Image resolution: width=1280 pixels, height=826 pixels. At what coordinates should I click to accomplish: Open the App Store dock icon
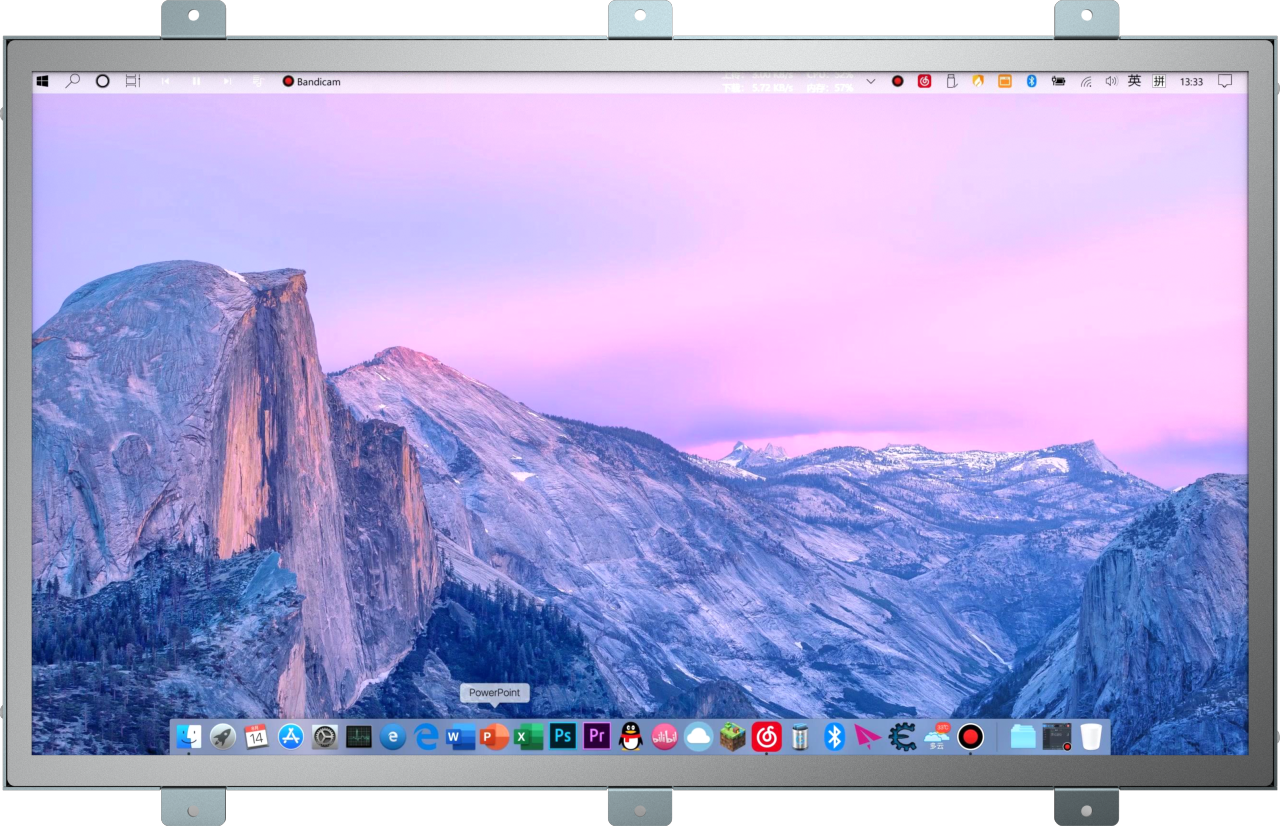pos(291,737)
